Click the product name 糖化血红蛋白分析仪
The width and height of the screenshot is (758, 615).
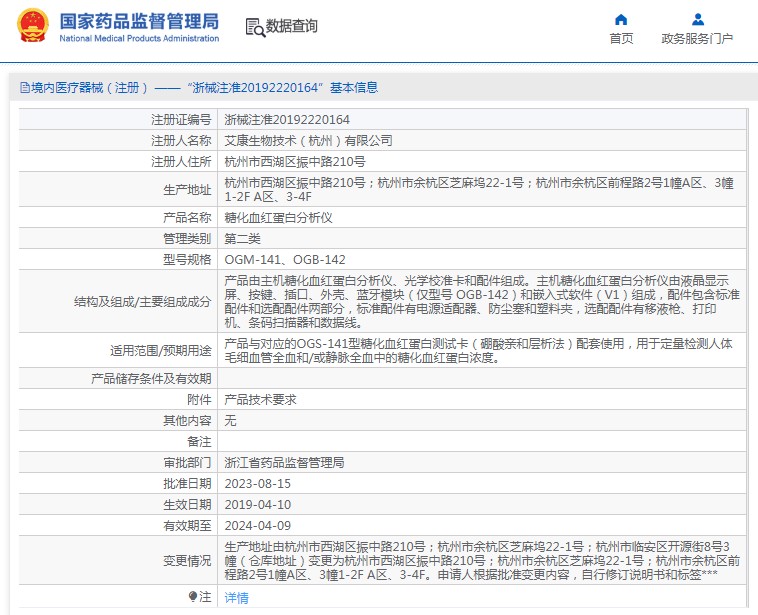coord(278,217)
